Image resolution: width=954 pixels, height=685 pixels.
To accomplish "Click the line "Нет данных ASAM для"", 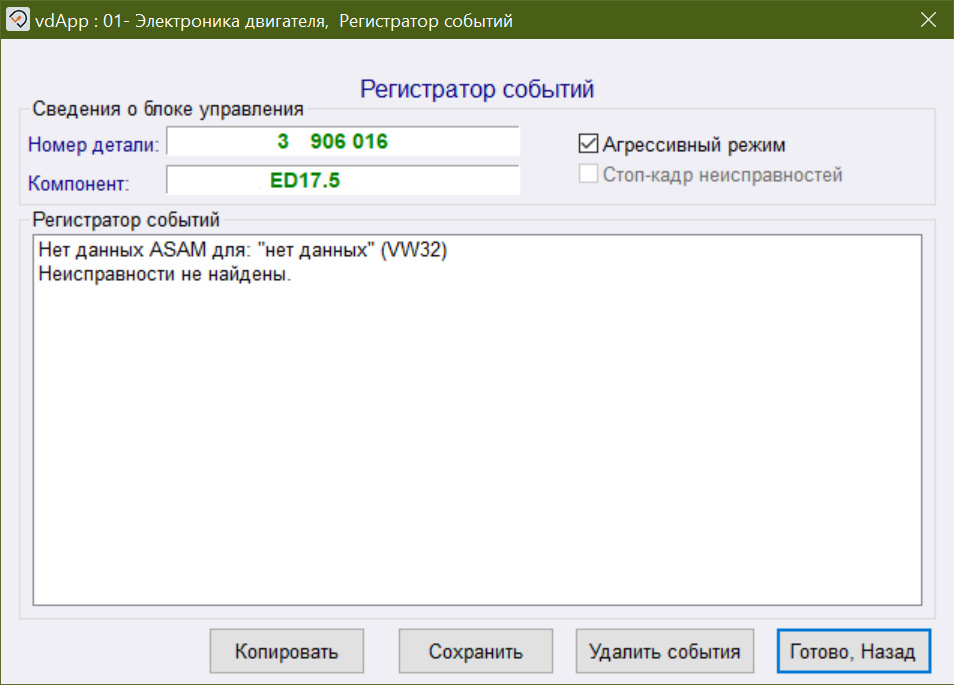I will (x=243, y=249).
